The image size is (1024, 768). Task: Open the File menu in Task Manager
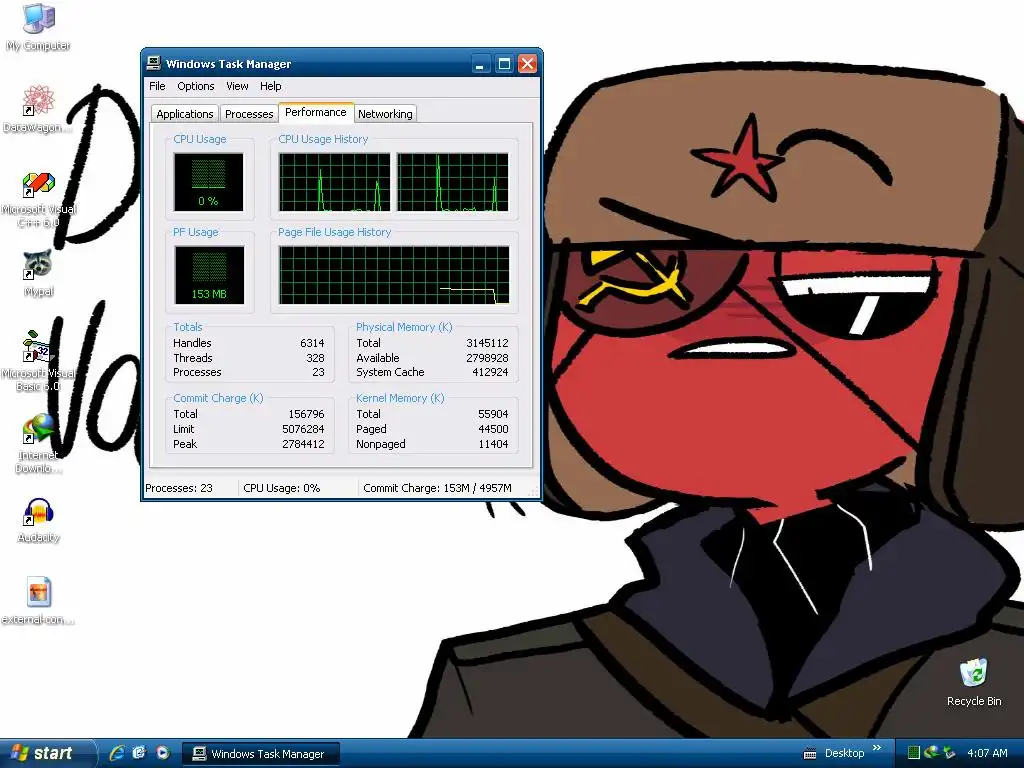point(157,86)
